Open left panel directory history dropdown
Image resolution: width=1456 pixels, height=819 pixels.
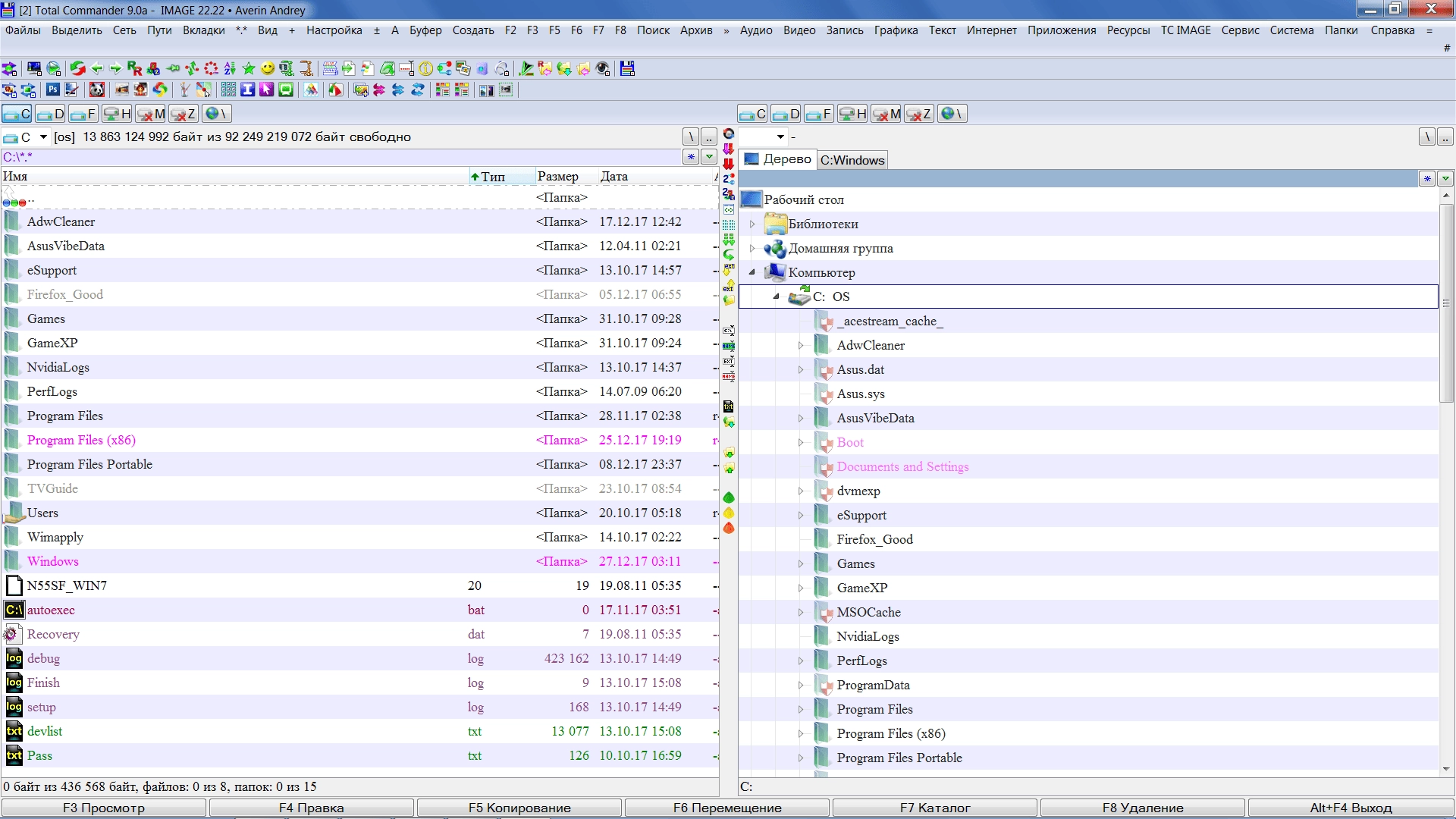pyautogui.click(x=709, y=157)
